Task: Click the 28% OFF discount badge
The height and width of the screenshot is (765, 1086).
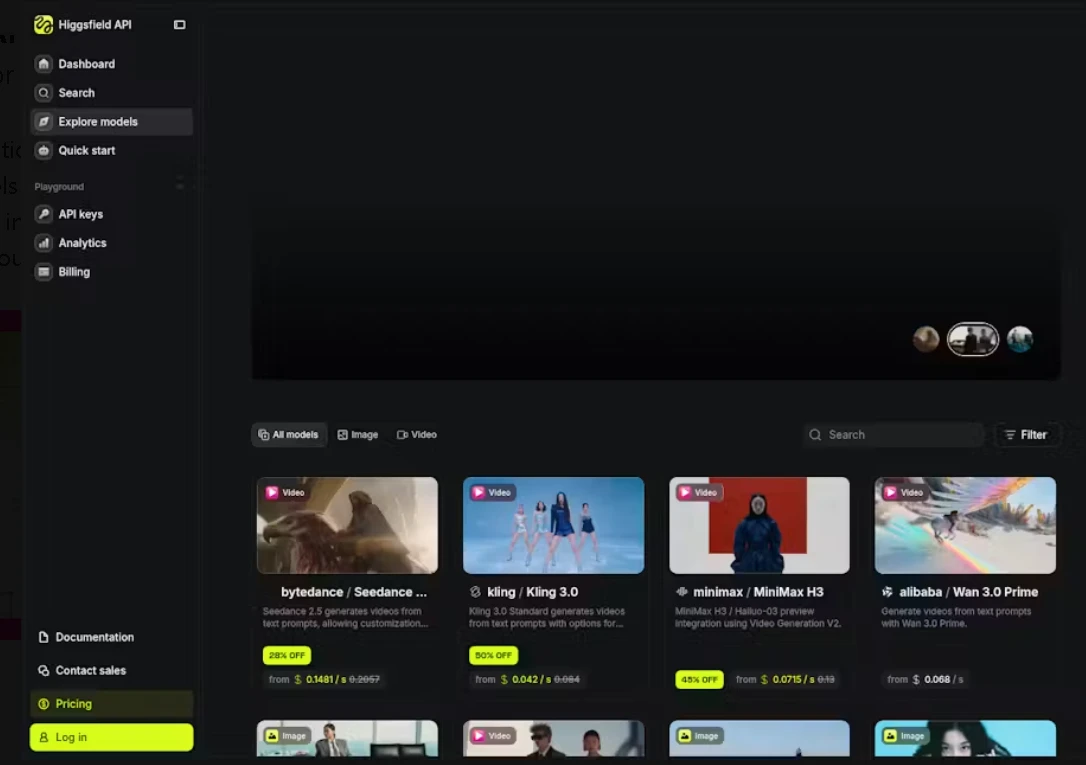Action: [x=287, y=655]
